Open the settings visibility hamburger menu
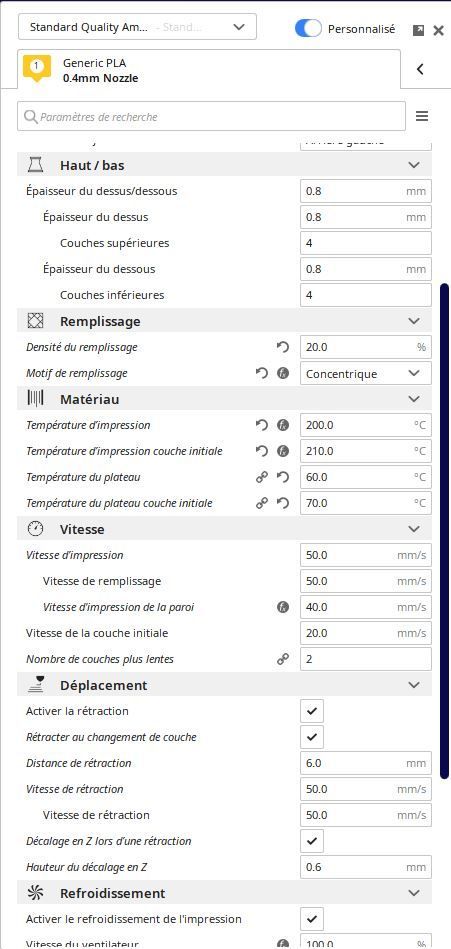This screenshot has width=451, height=949. (422, 117)
